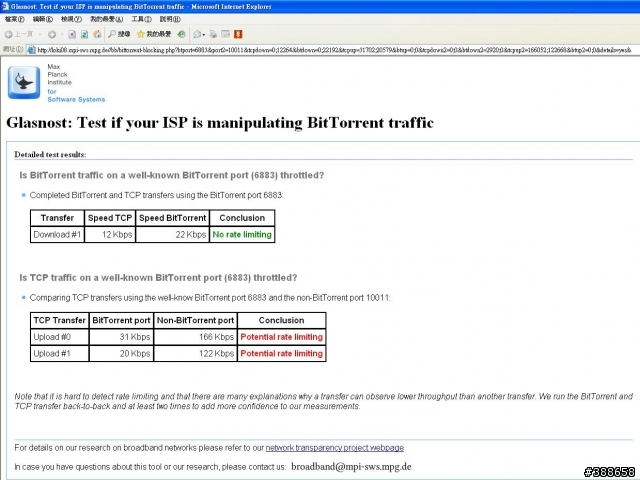The image size is (640, 480).
Task: Click the '12 Kbps' Speed TCP cell
Action: click(110, 235)
